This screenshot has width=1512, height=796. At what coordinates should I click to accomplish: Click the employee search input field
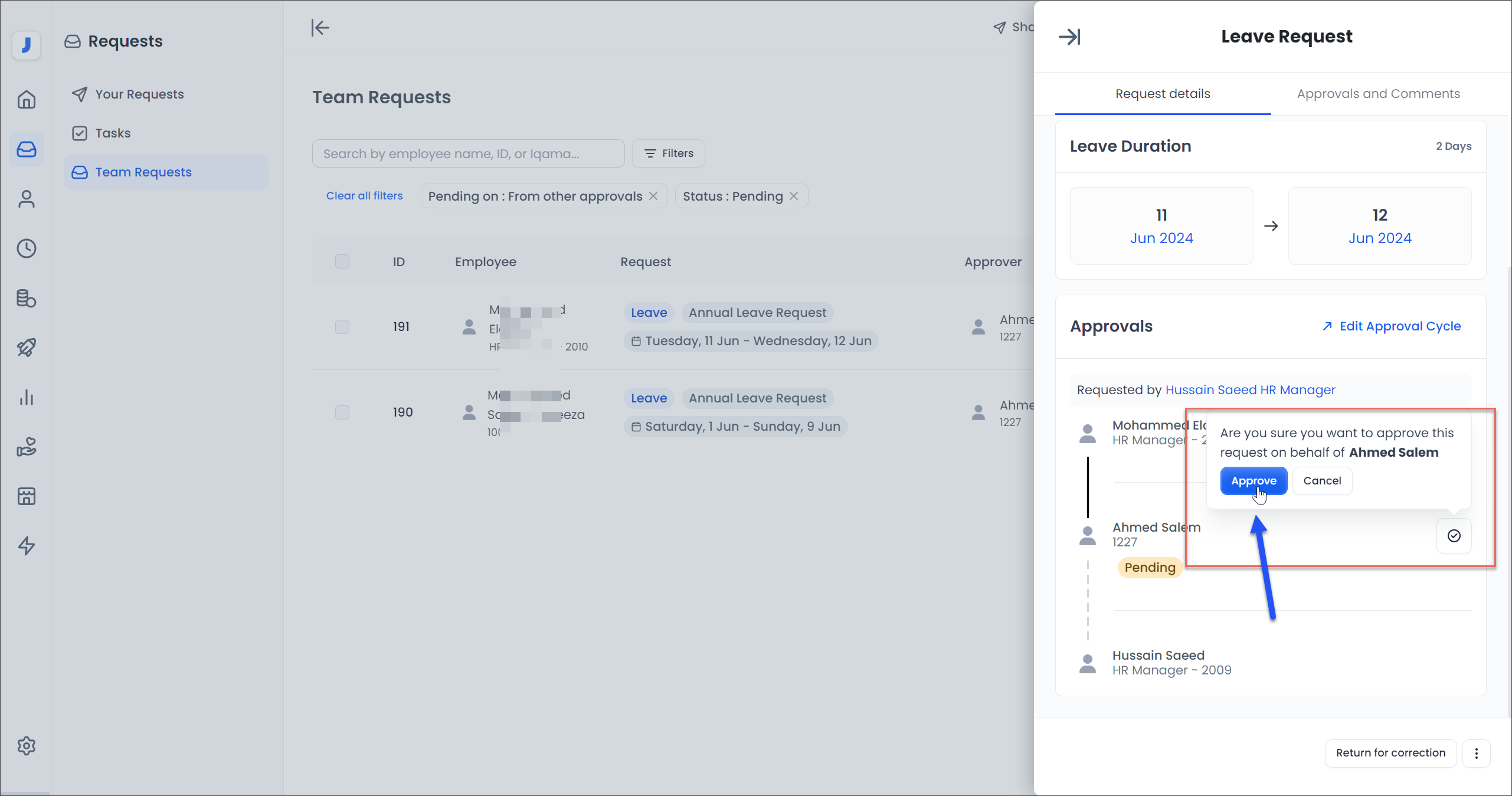468,153
